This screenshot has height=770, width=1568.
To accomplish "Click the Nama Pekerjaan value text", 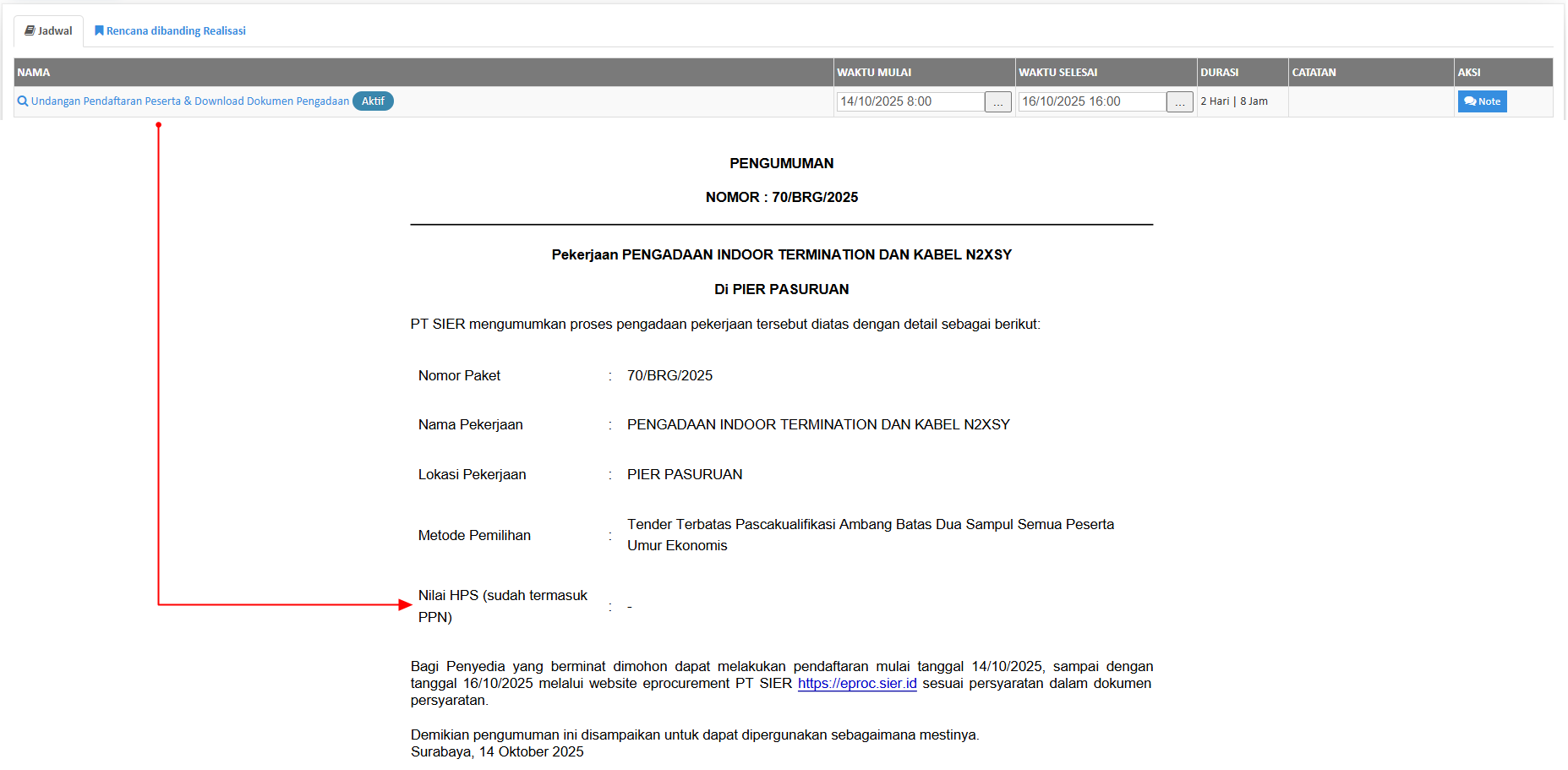I will pos(818,425).
